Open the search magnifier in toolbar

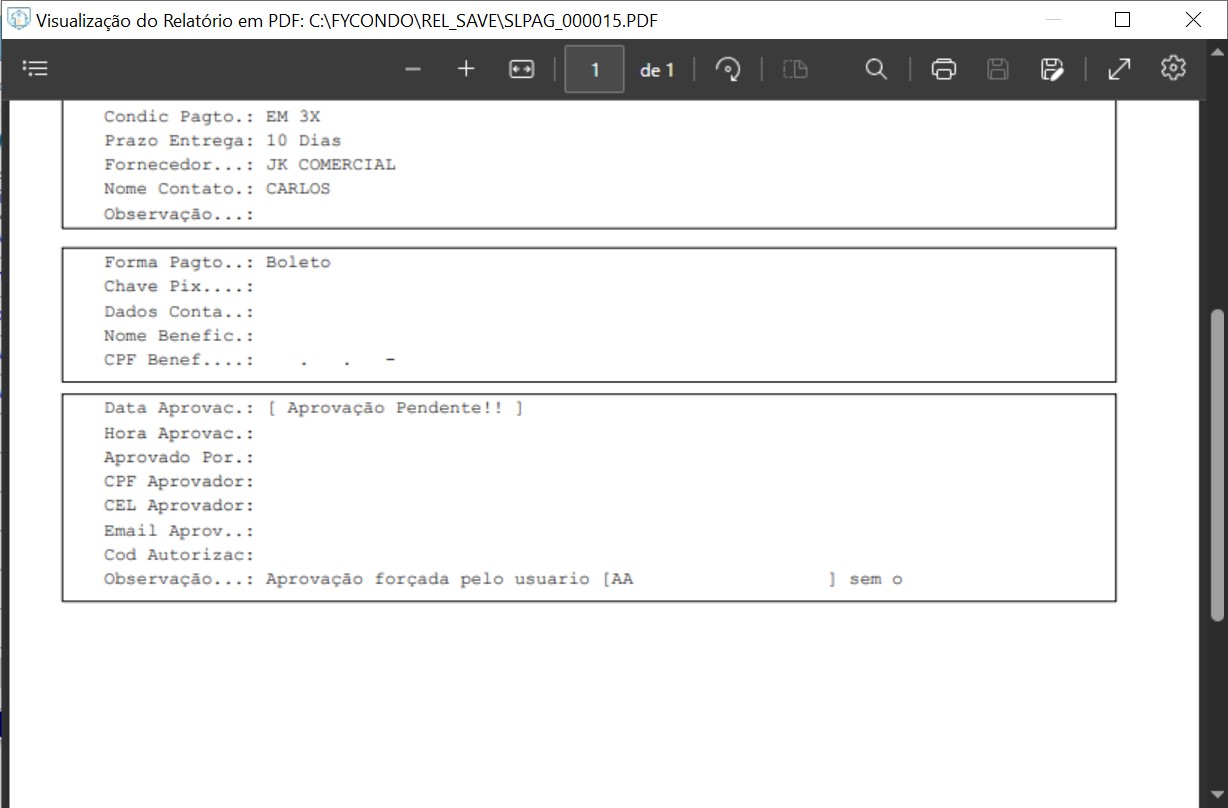click(876, 69)
